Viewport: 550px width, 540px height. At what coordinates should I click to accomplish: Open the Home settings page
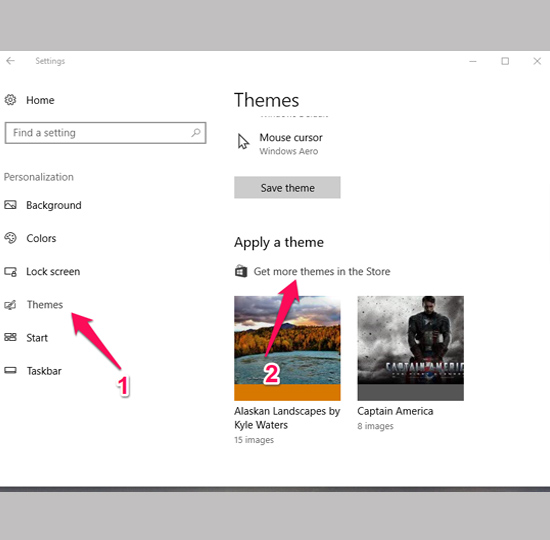click(40, 100)
